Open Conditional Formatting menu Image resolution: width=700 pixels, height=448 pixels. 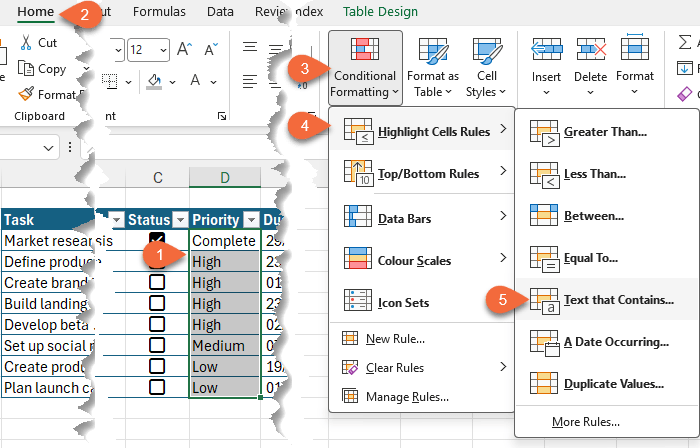point(365,68)
